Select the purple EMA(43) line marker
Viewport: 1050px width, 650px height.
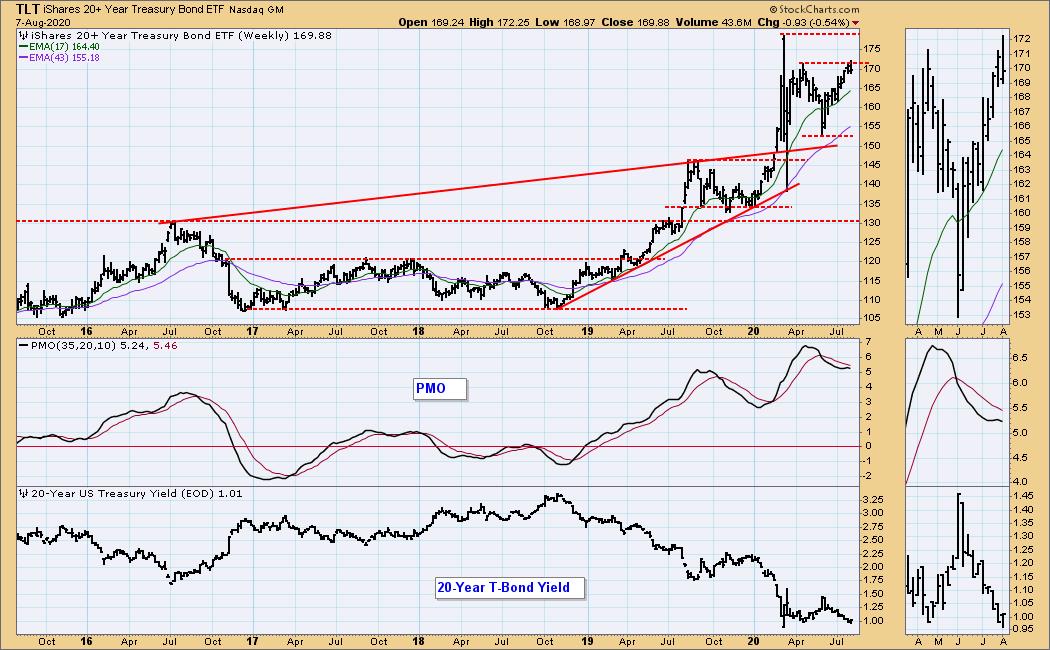23,58
